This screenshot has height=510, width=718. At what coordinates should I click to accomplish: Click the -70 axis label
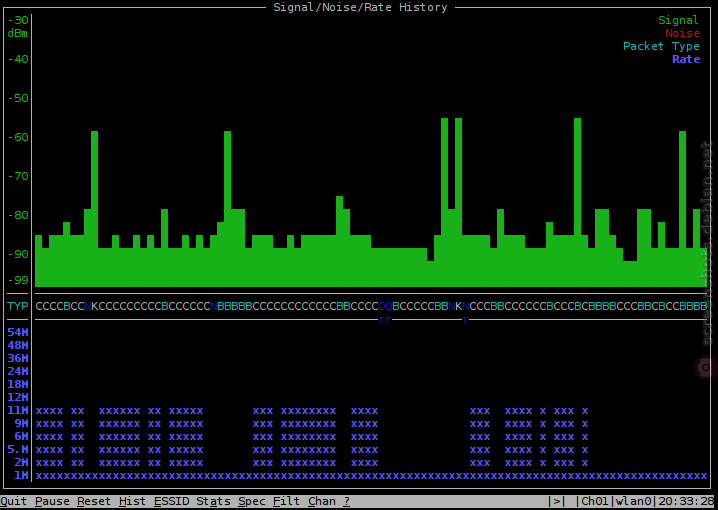pos(18,176)
